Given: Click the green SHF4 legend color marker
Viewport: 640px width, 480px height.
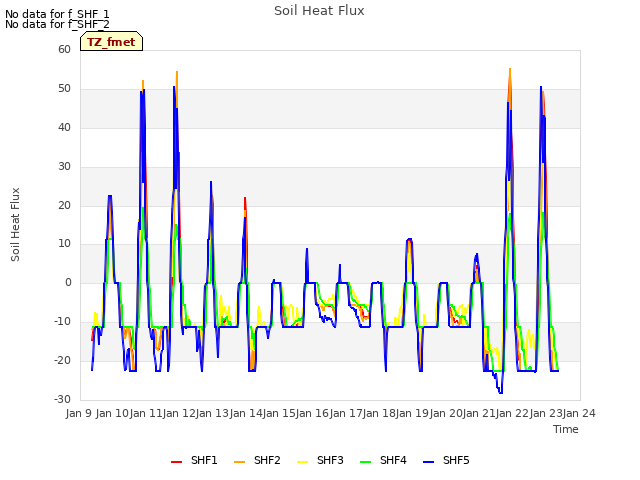Looking at the screenshot, I should (366, 462).
